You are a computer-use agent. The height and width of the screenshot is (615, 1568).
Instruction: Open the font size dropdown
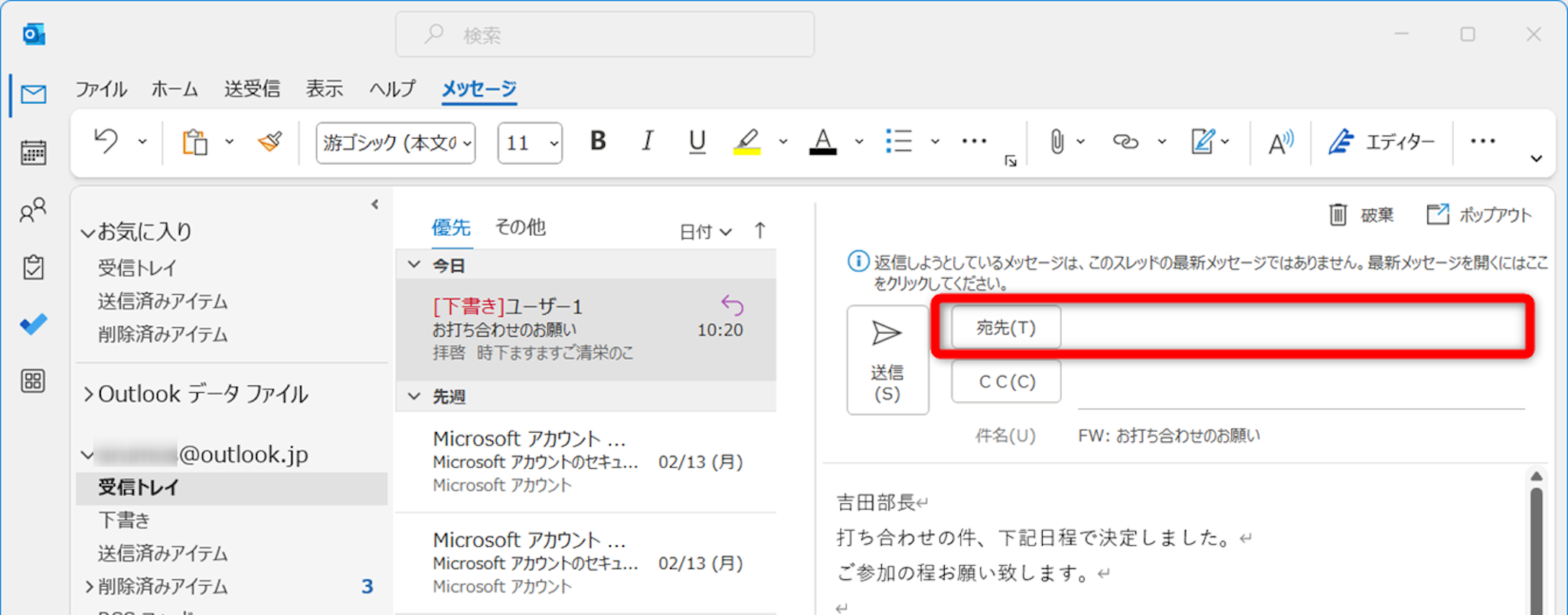(530, 143)
